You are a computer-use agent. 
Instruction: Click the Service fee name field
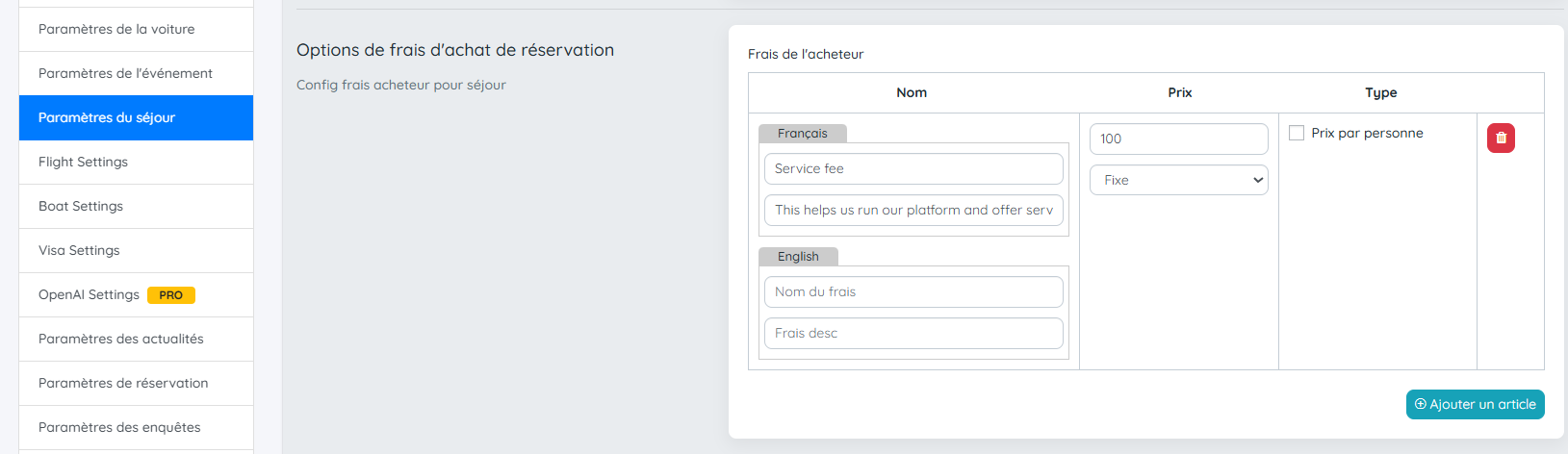[x=913, y=168]
